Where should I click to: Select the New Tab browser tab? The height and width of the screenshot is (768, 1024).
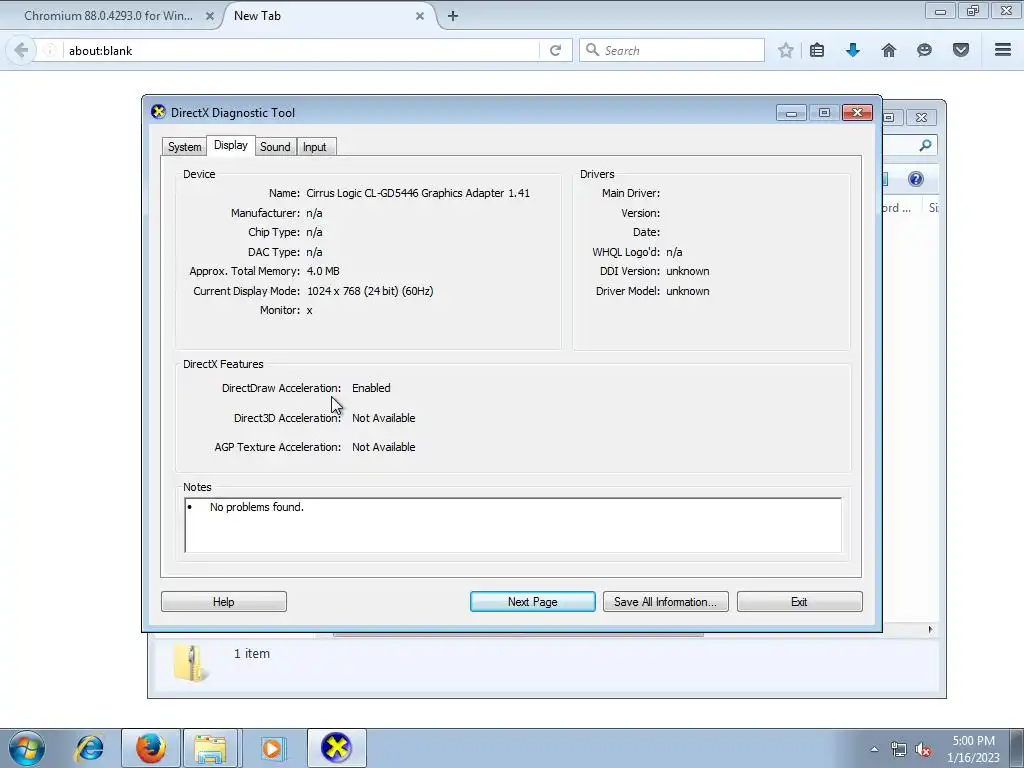pos(327,16)
